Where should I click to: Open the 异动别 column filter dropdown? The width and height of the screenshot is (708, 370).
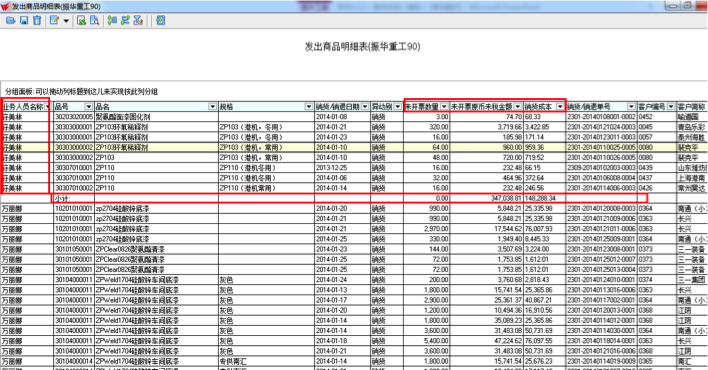pos(397,107)
